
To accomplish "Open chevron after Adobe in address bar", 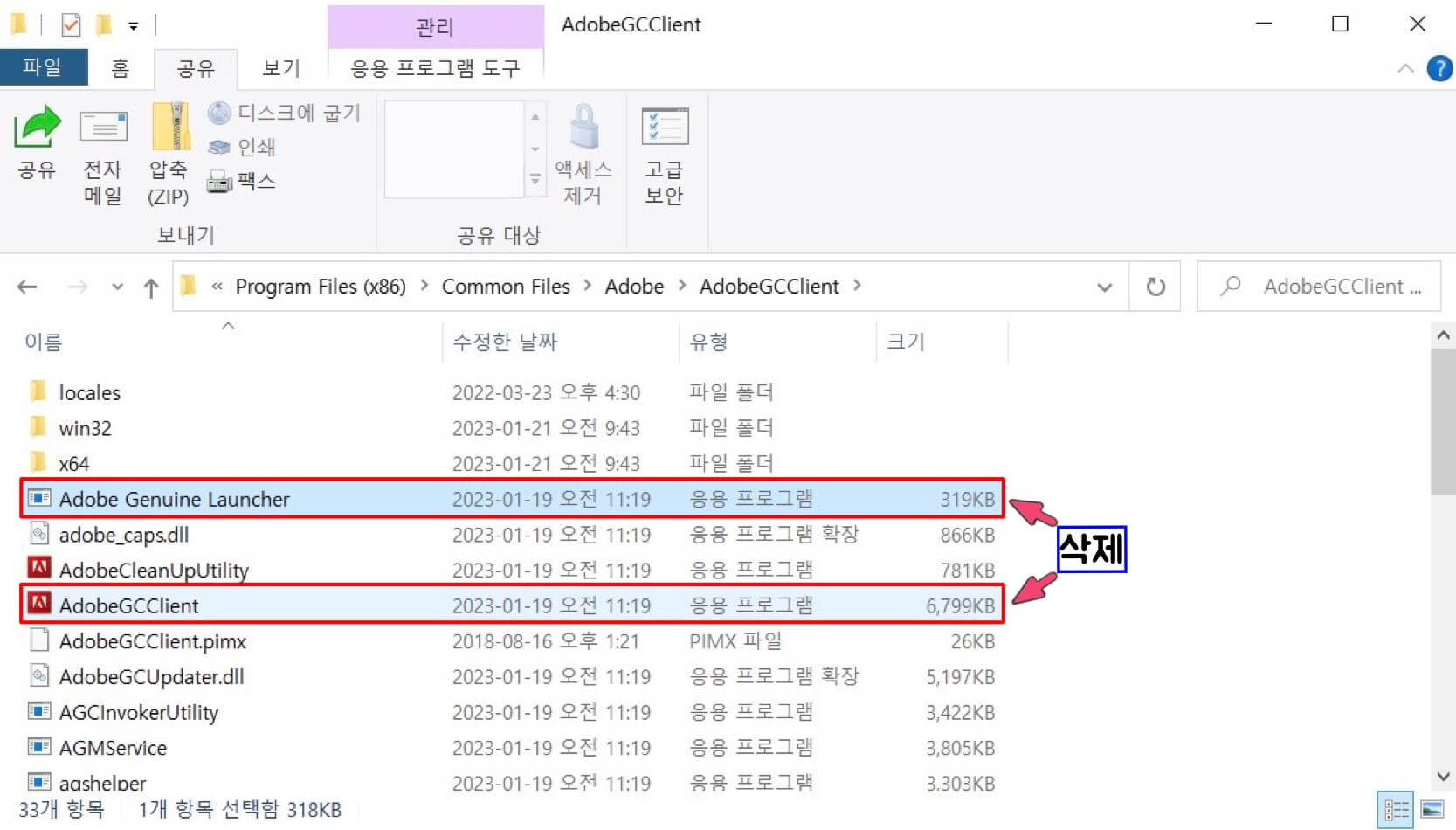I will pyautogui.click(x=681, y=286).
